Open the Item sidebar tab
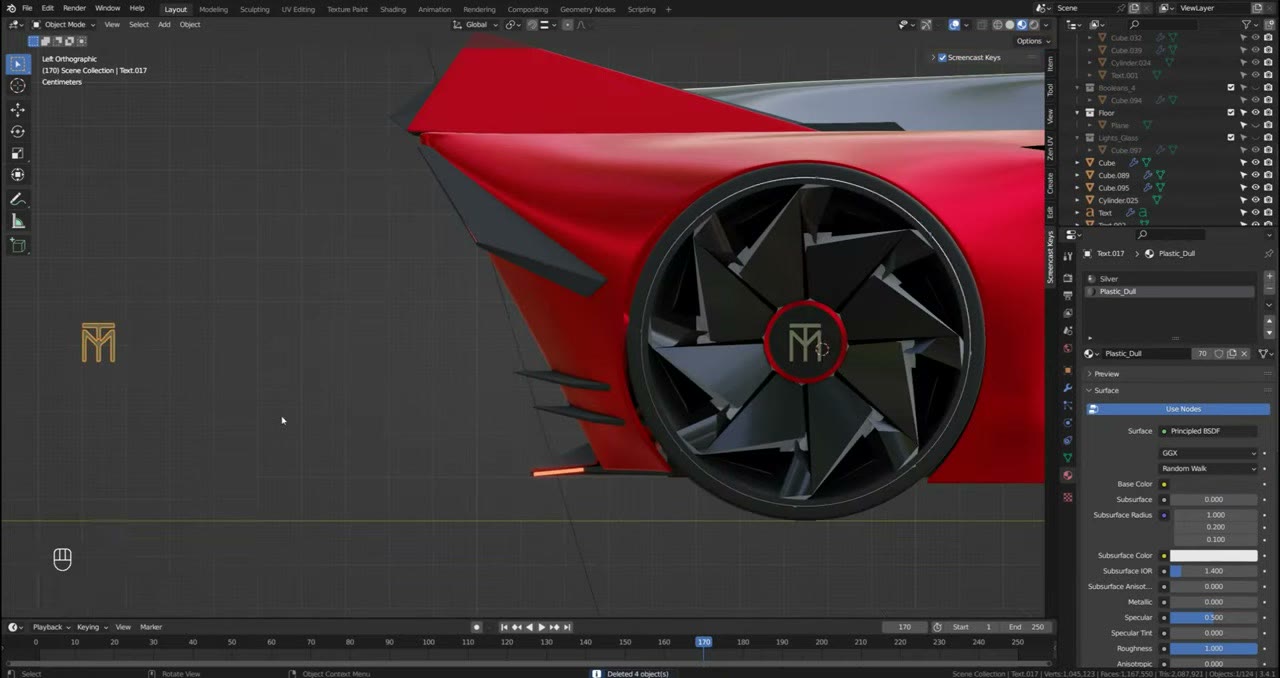The height and width of the screenshot is (678, 1280). coord(1050,63)
